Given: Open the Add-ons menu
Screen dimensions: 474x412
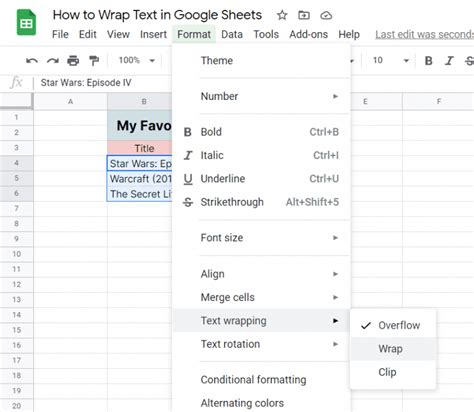Looking at the screenshot, I should [x=309, y=34].
